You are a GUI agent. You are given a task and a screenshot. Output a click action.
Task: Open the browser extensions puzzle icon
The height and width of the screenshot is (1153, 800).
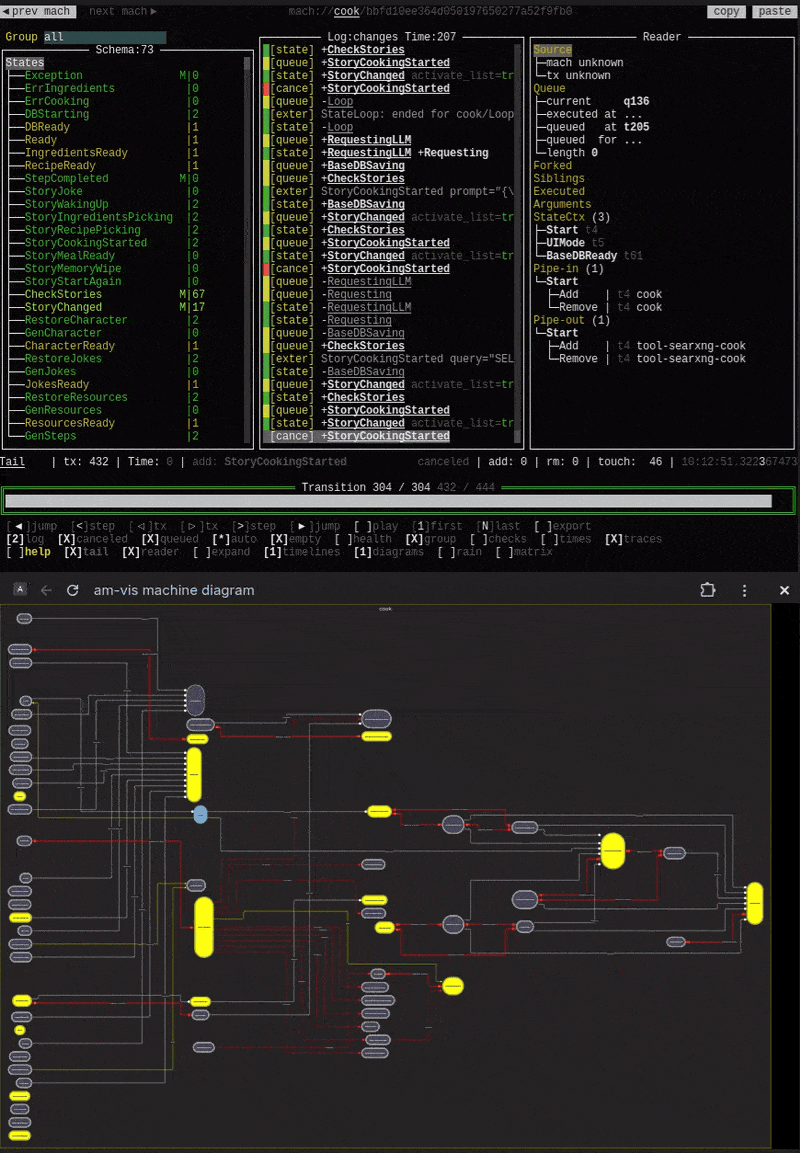tap(708, 590)
